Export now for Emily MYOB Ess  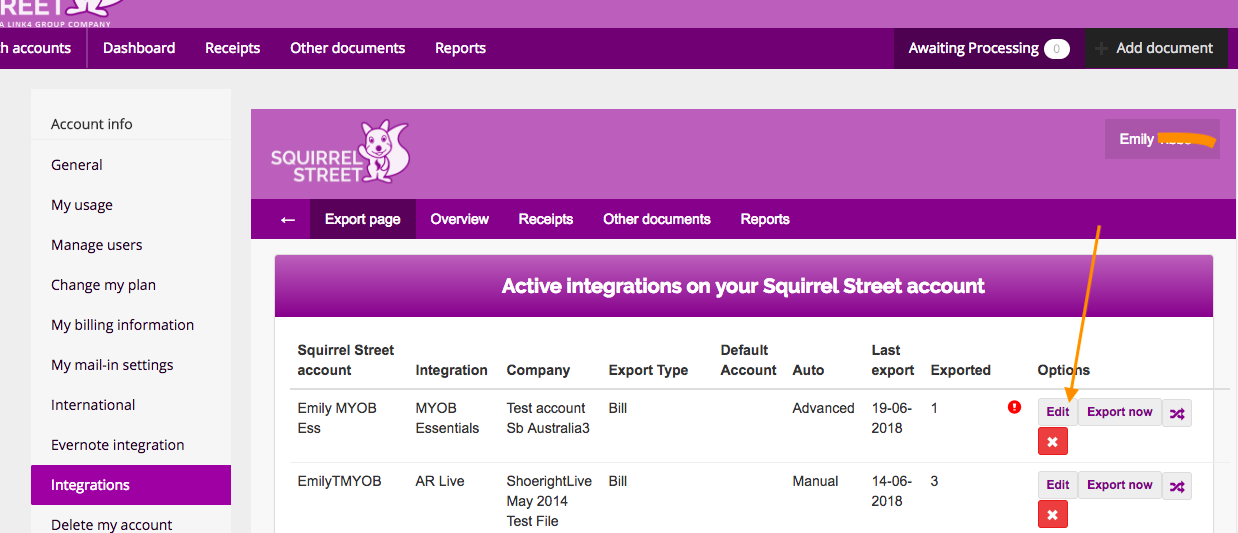click(1120, 412)
